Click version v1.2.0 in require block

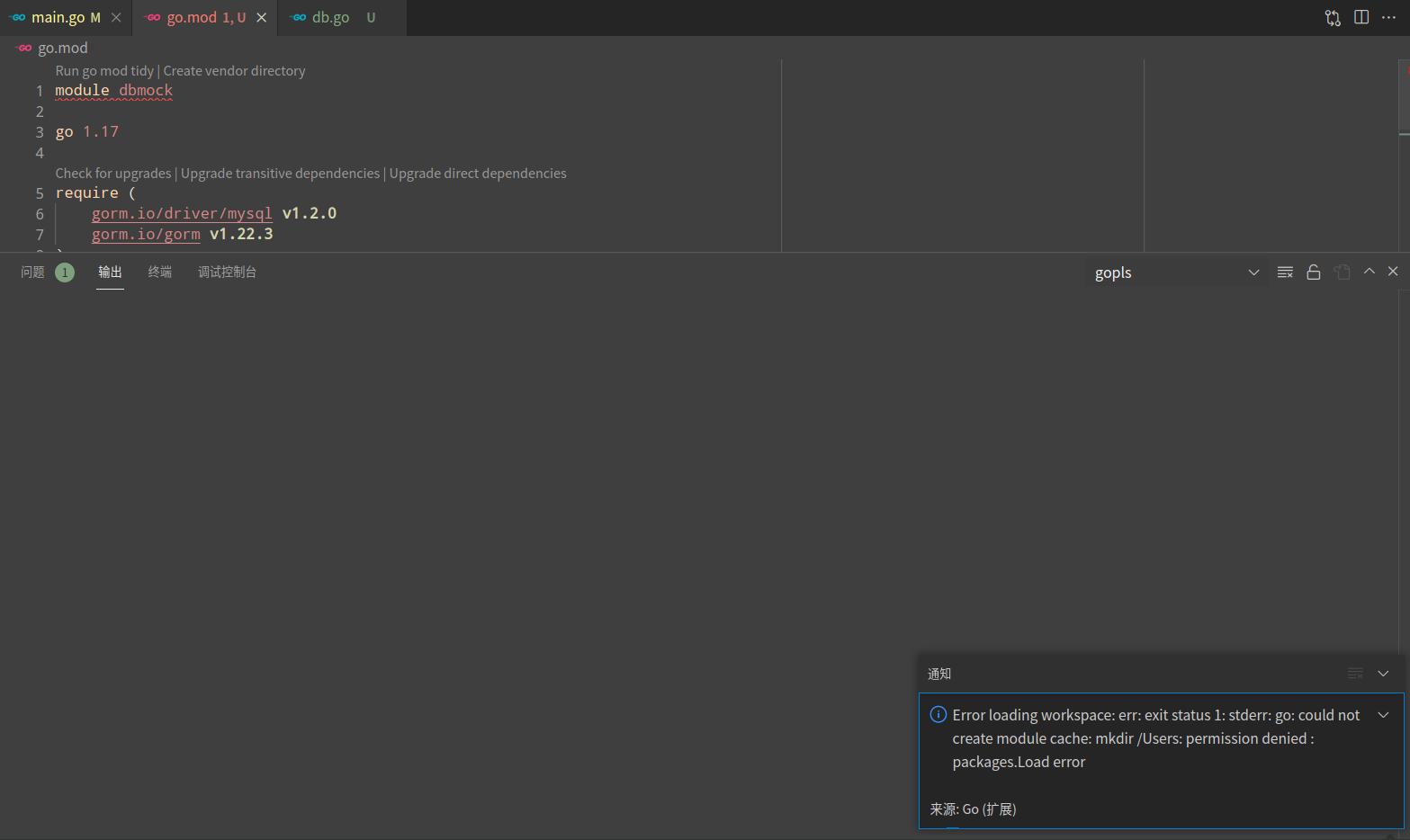click(x=310, y=213)
